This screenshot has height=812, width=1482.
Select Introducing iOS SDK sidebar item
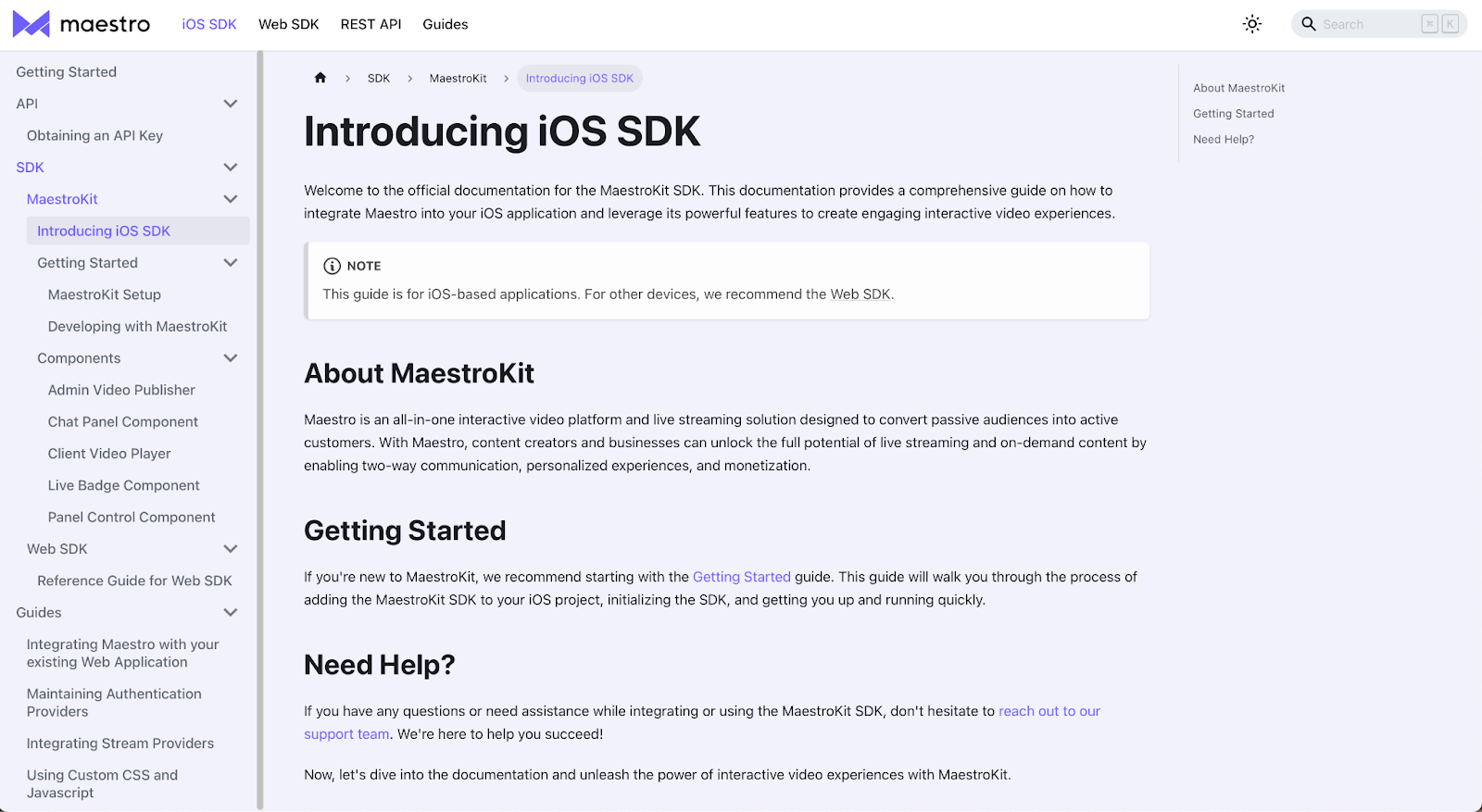pos(138,231)
